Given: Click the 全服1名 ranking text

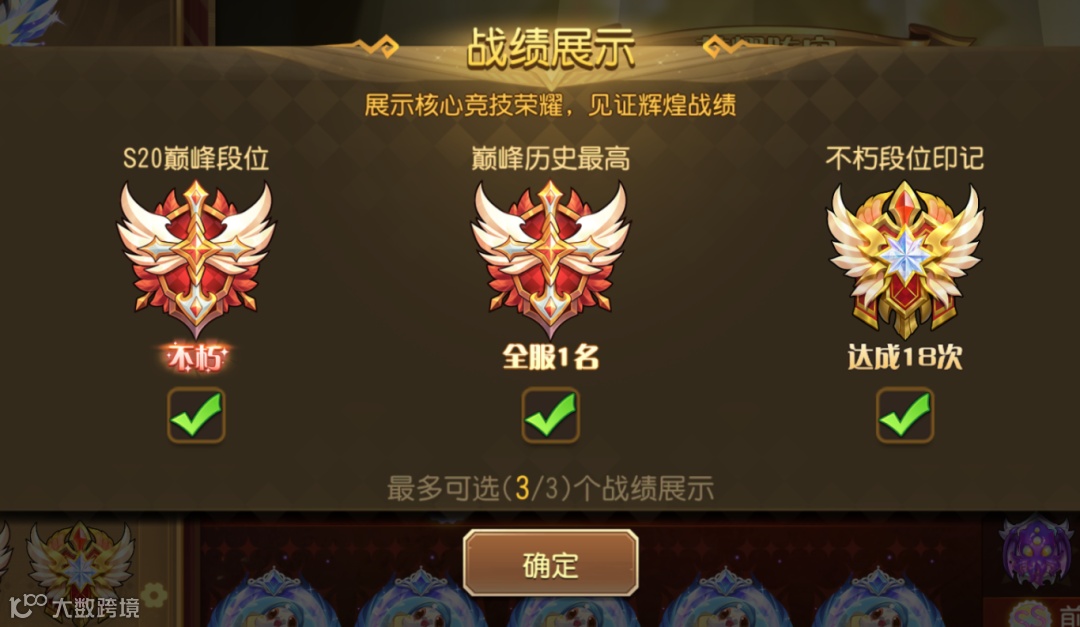Looking at the screenshot, I should point(550,357).
